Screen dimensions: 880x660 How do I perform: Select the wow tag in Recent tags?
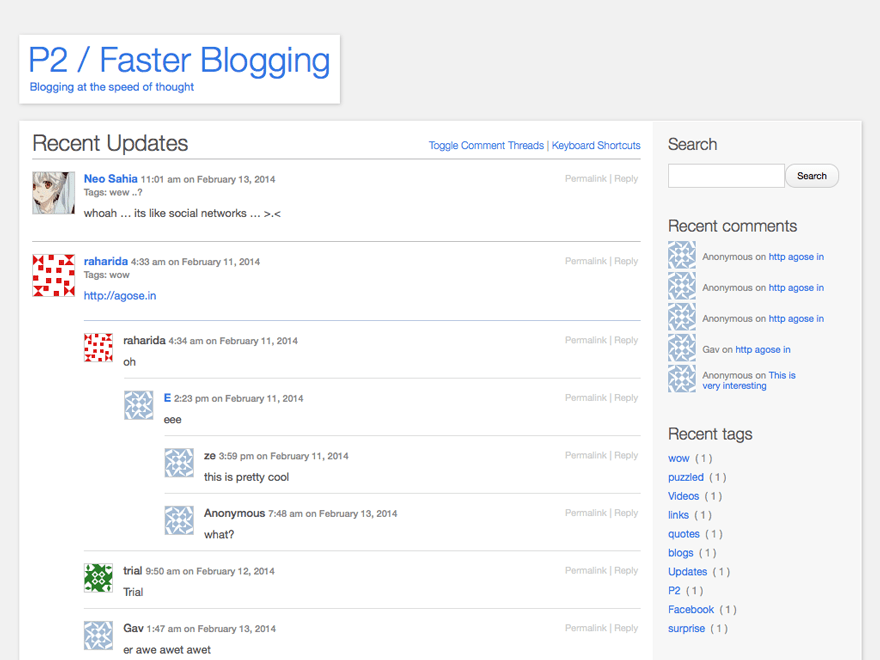click(x=678, y=458)
